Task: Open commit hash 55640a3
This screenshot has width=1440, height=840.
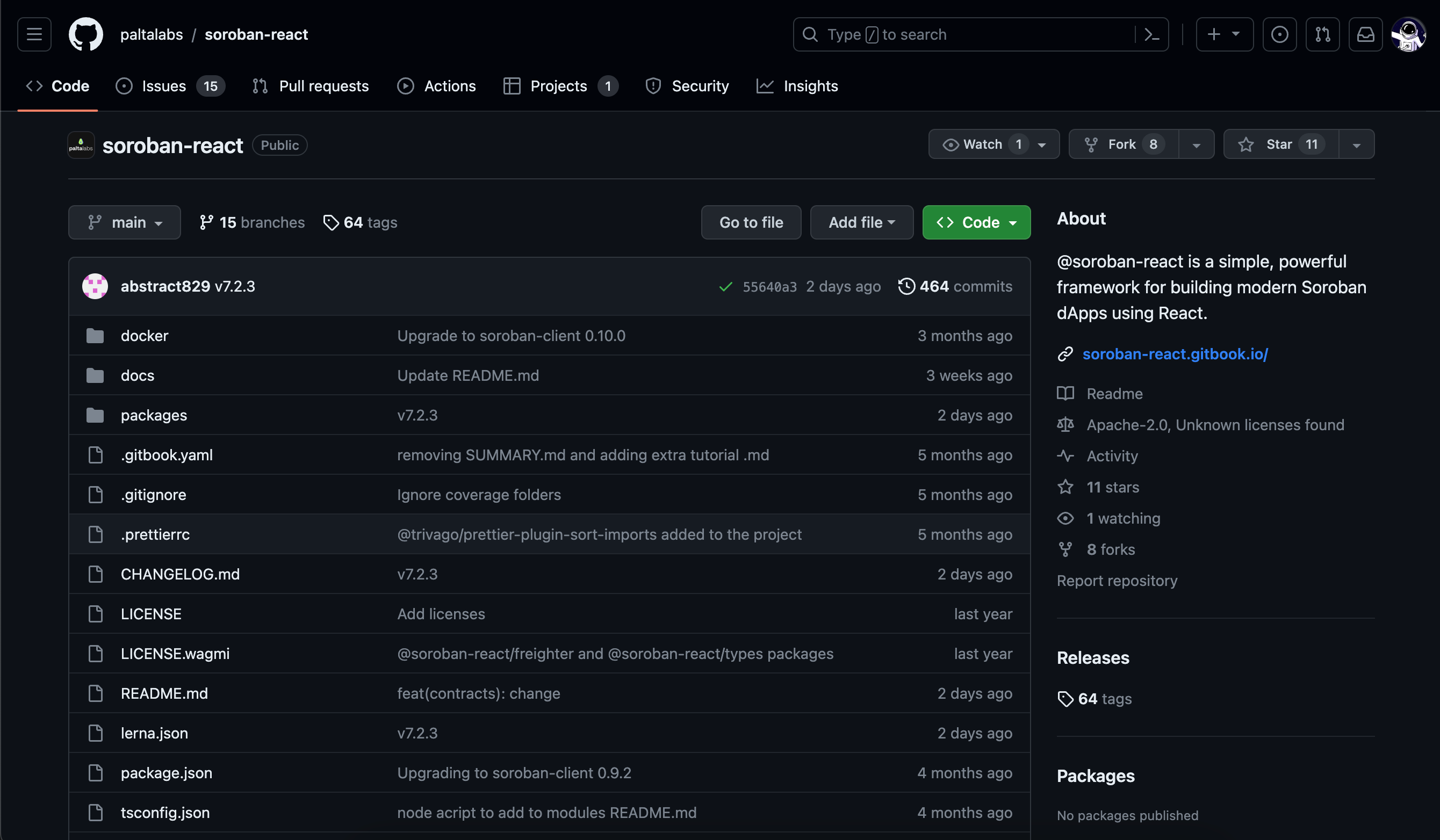Action: click(769, 287)
